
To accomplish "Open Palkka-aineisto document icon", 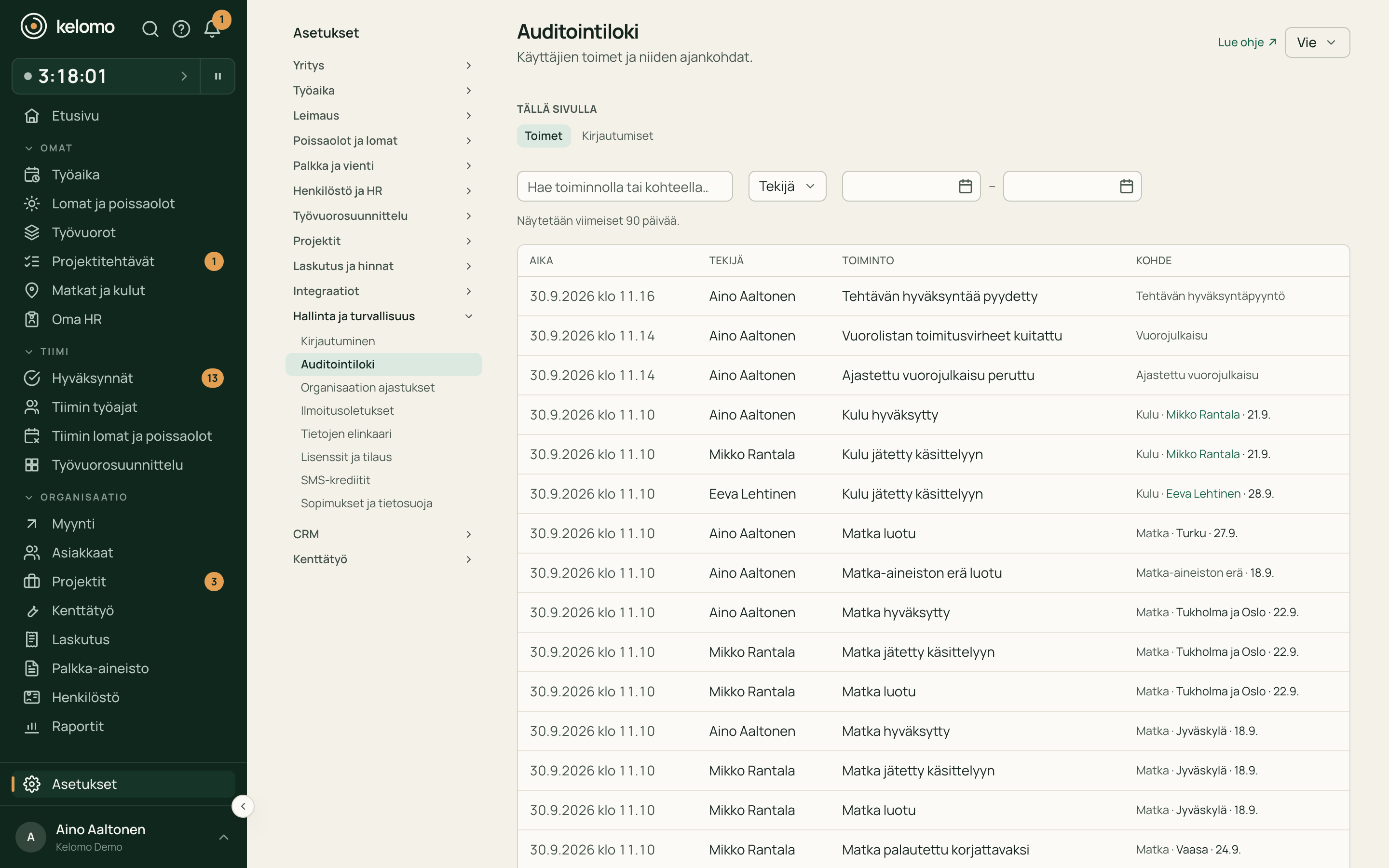I will 32,668.
